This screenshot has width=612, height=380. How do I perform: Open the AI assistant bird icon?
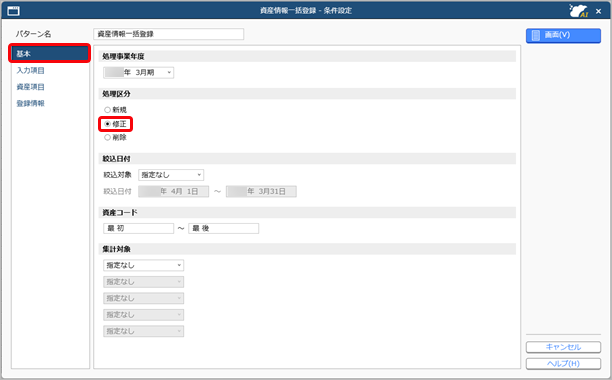(578, 11)
